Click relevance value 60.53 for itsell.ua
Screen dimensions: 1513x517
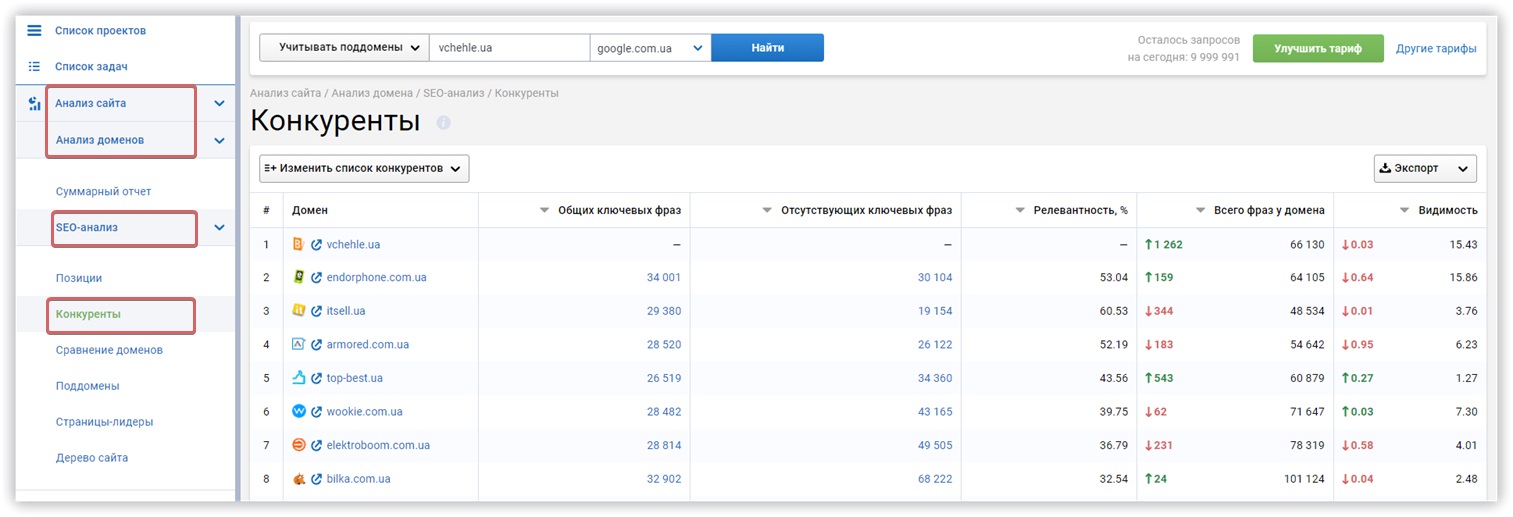[1112, 311]
